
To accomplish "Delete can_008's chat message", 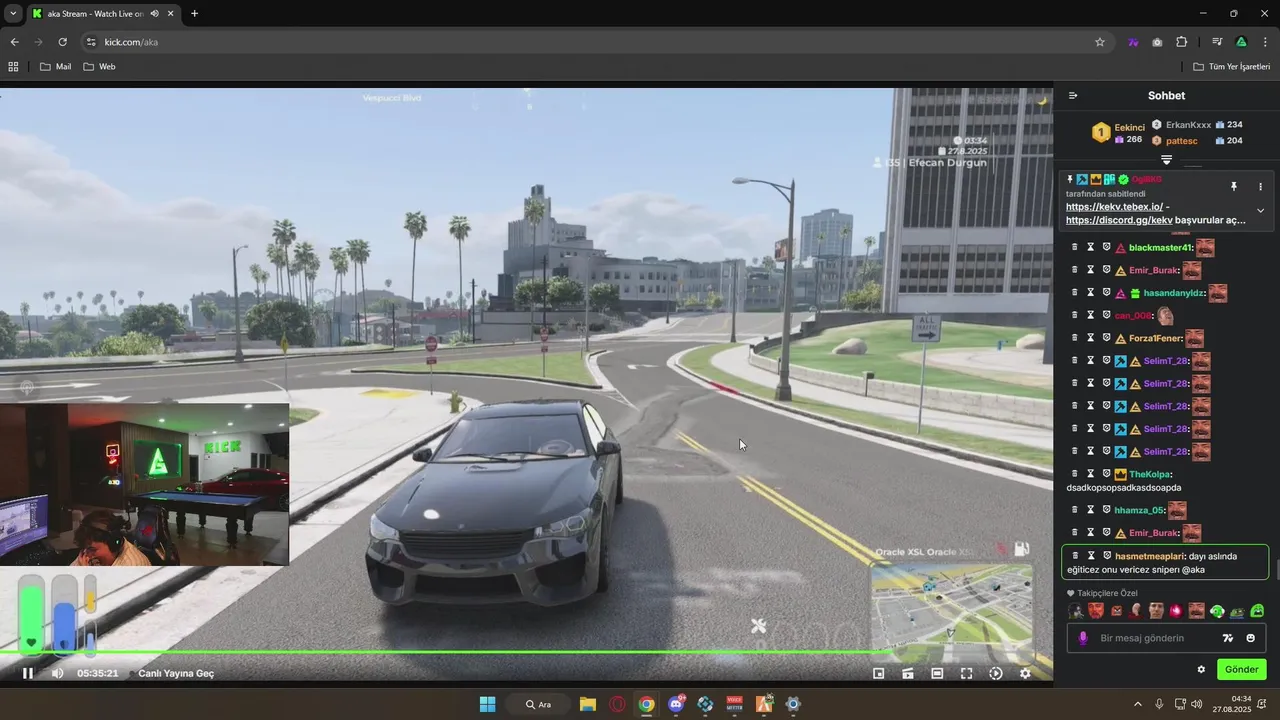I will point(1075,315).
